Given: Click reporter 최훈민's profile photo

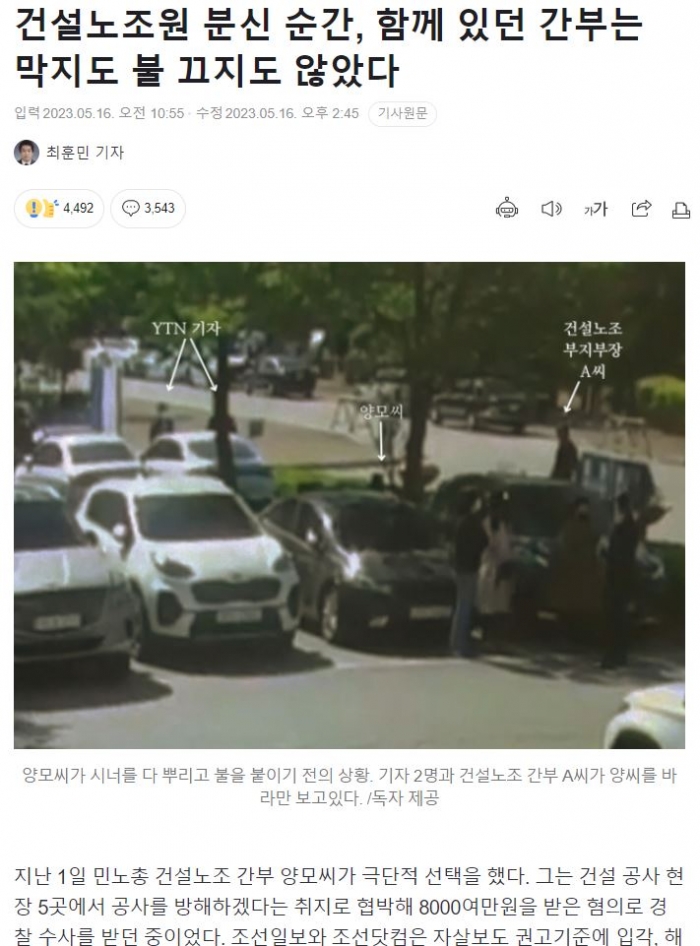Looking at the screenshot, I should point(26,152).
